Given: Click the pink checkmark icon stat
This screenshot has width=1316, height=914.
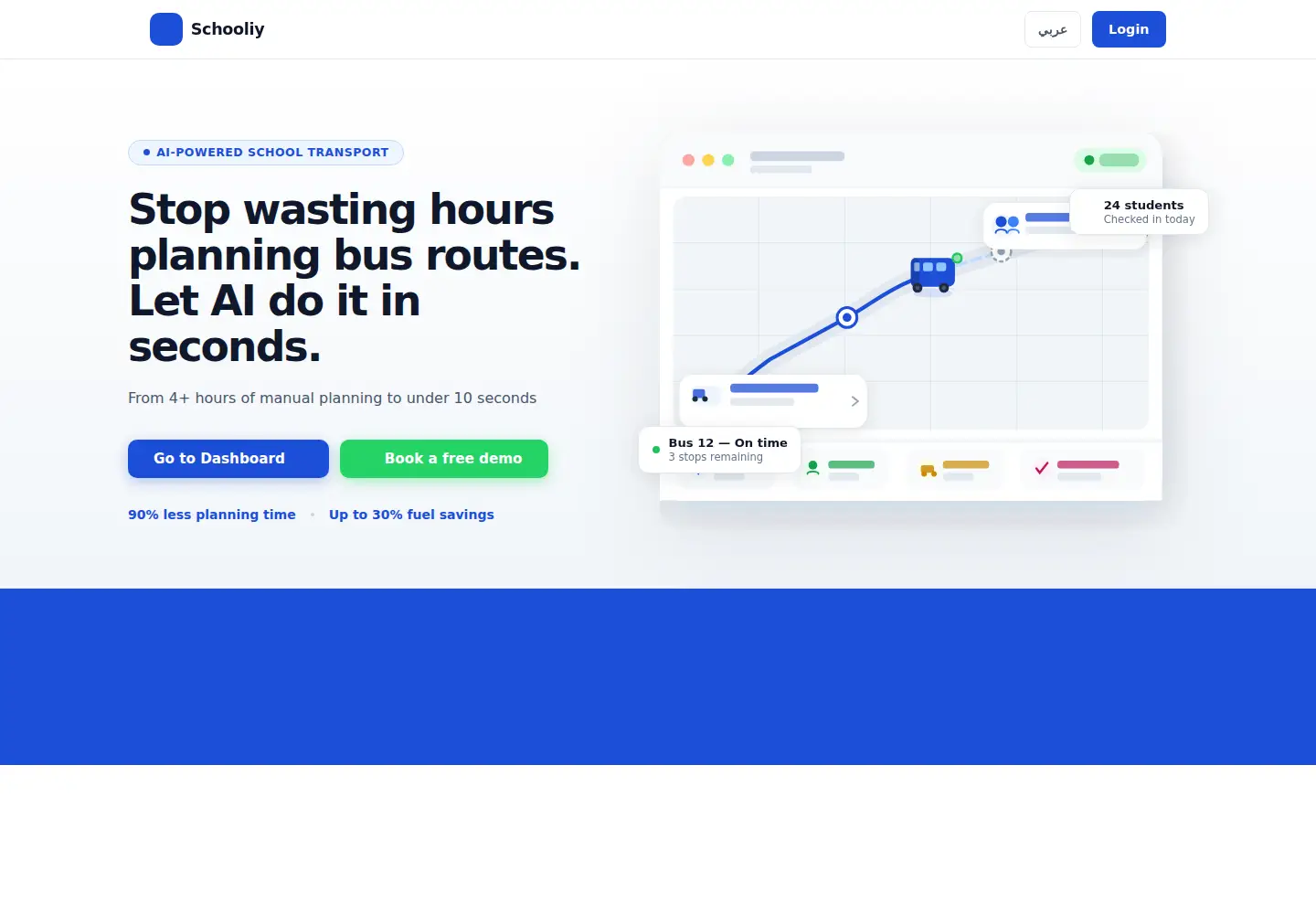Looking at the screenshot, I should tap(1042, 468).
